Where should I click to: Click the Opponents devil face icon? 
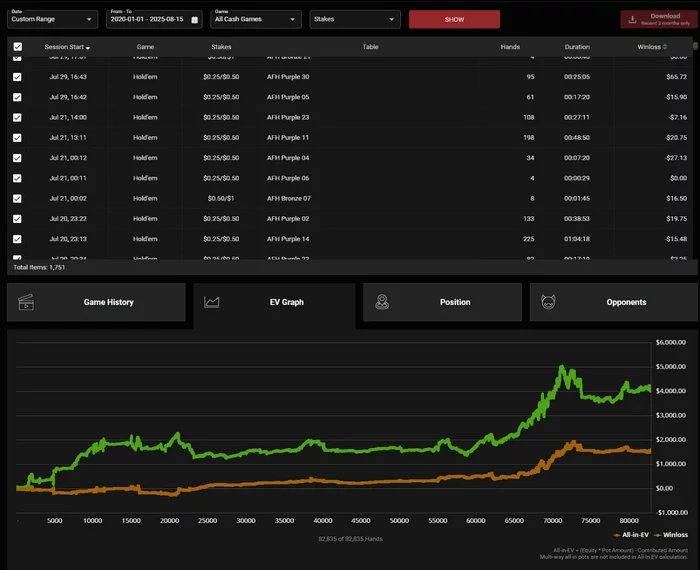click(x=548, y=302)
